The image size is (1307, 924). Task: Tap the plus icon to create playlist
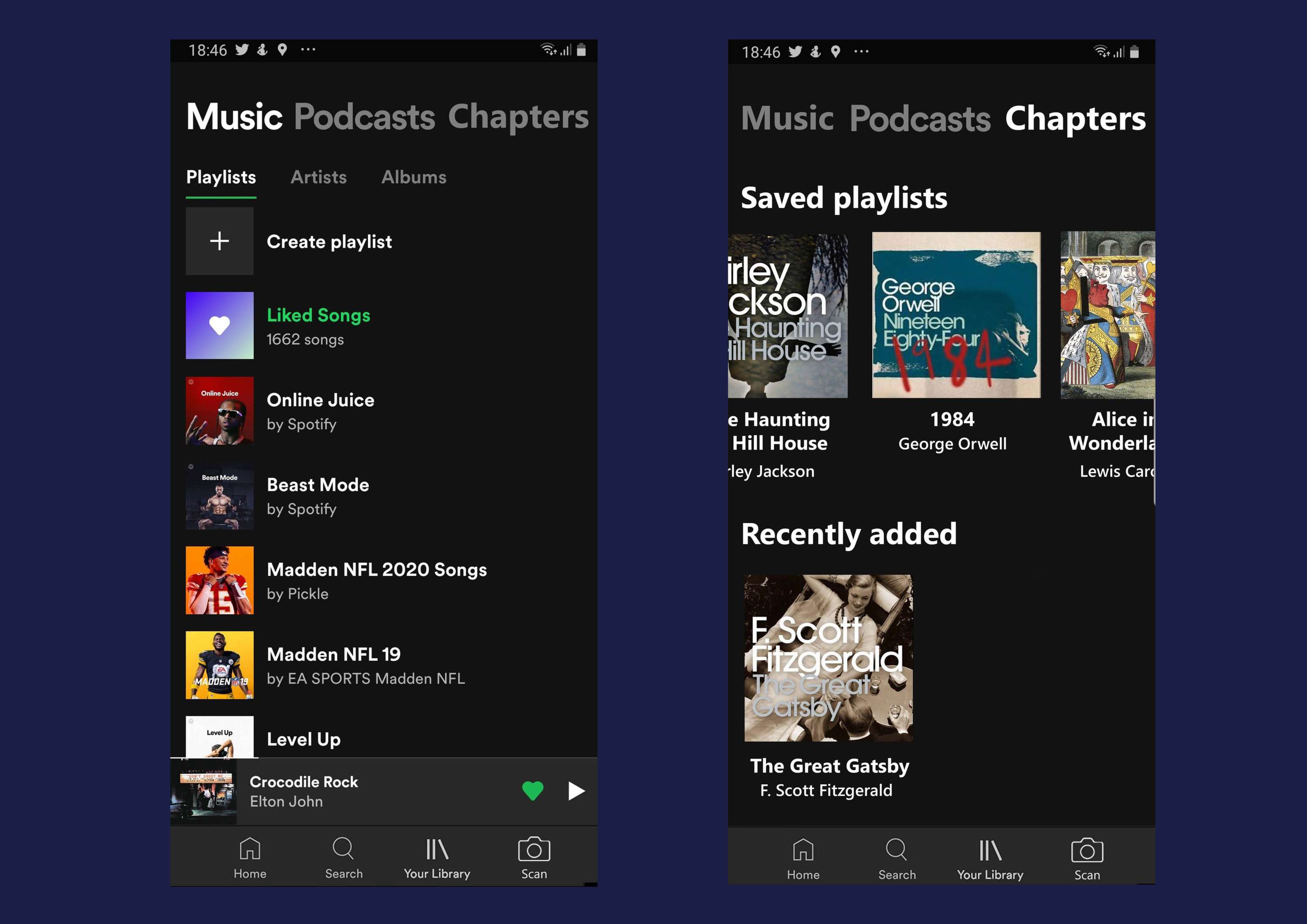click(219, 241)
